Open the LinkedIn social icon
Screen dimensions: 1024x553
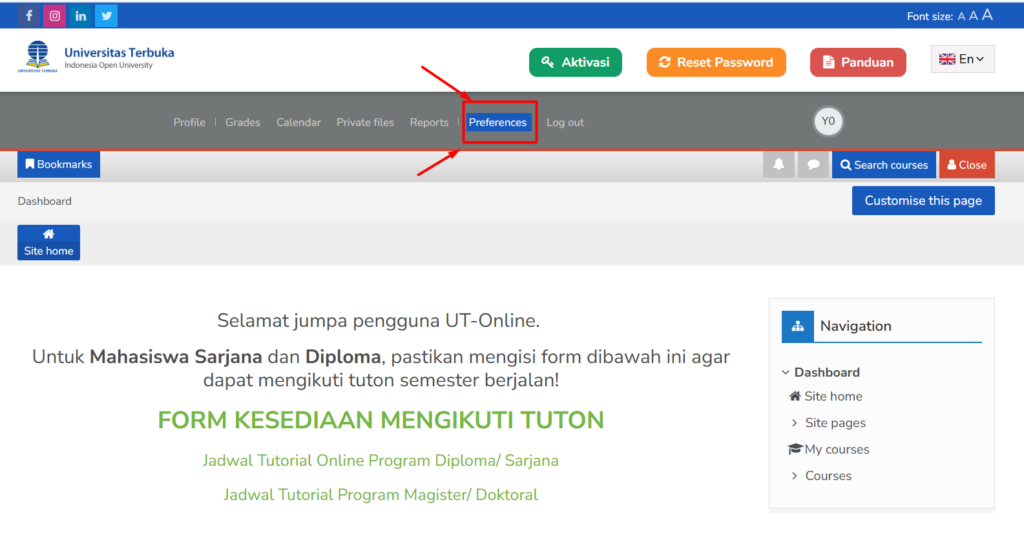(80, 16)
